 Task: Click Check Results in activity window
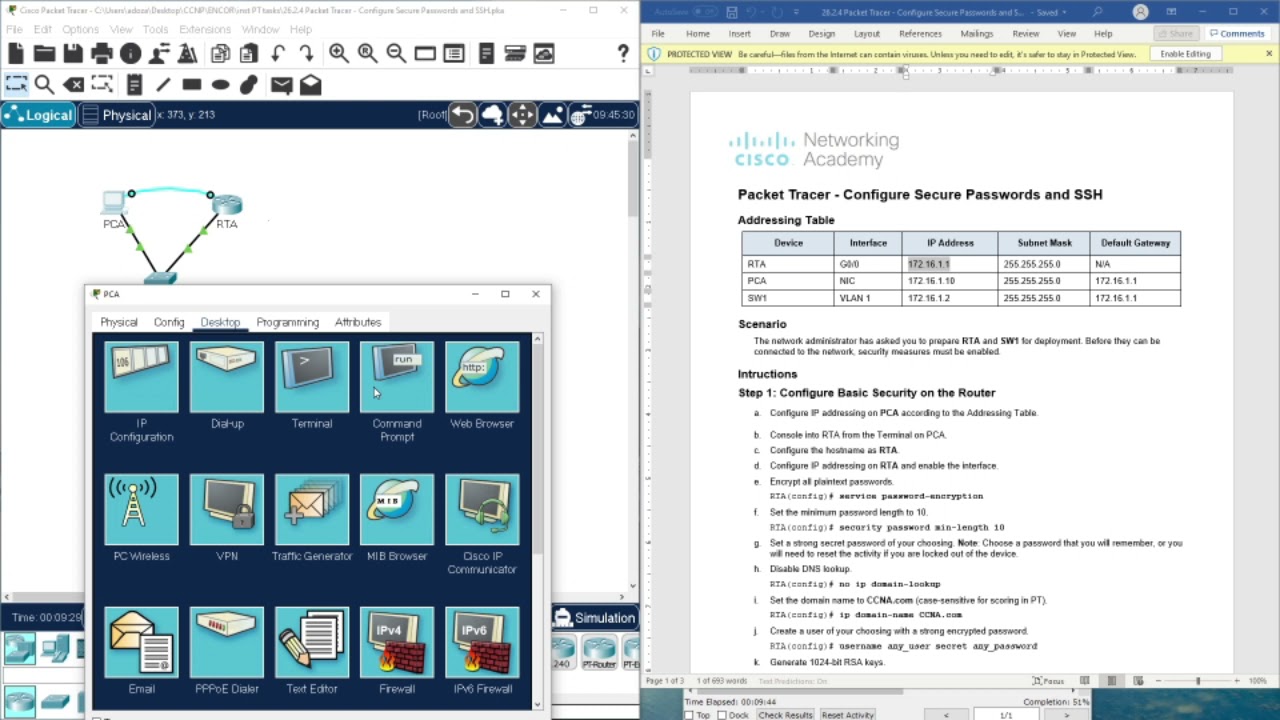[x=785, y=715]
